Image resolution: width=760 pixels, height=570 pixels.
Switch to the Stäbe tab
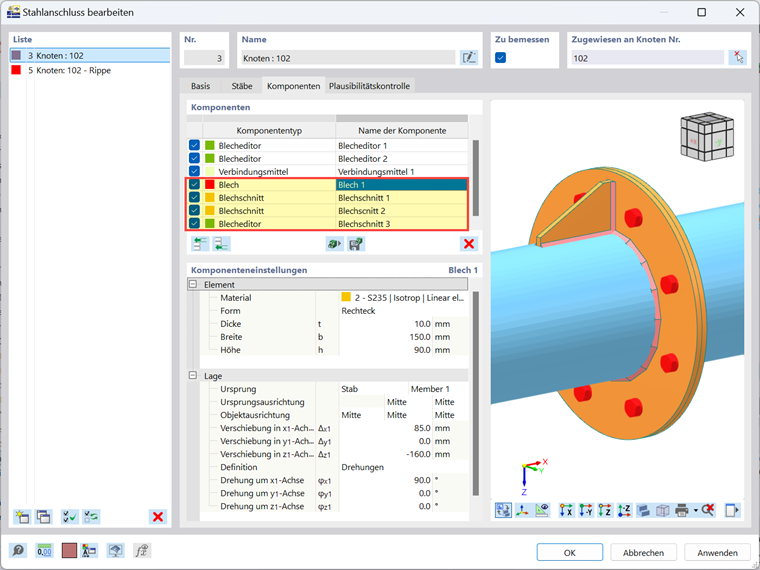point(241,86)
